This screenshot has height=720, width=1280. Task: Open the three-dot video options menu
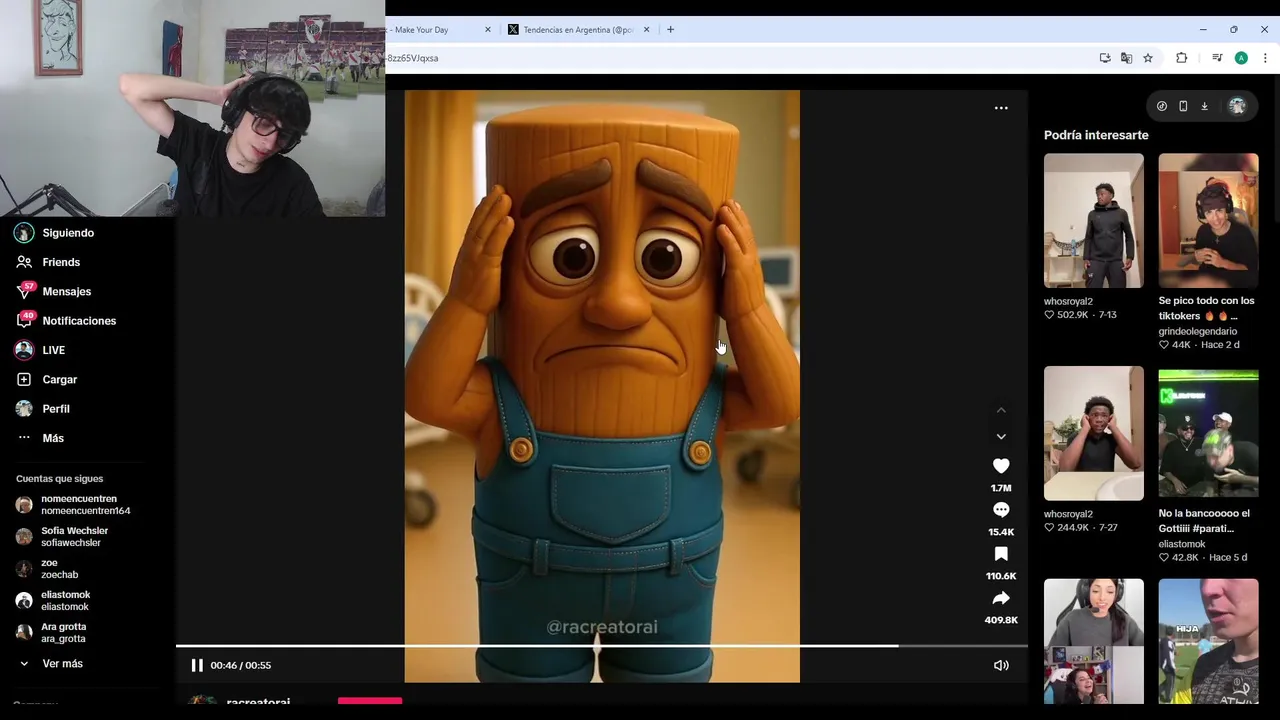coord(1001,108)
